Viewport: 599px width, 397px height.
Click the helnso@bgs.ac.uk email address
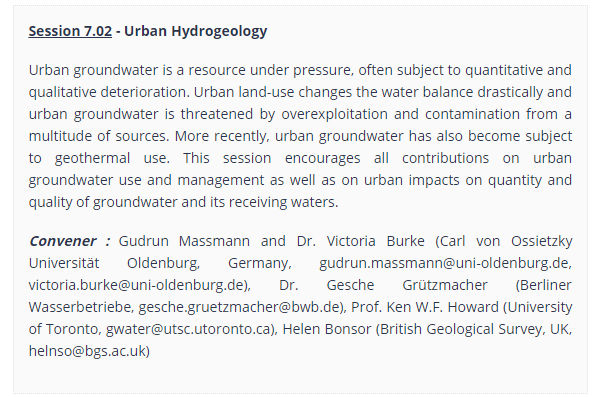pyautogui.click(x=87, y=351)
